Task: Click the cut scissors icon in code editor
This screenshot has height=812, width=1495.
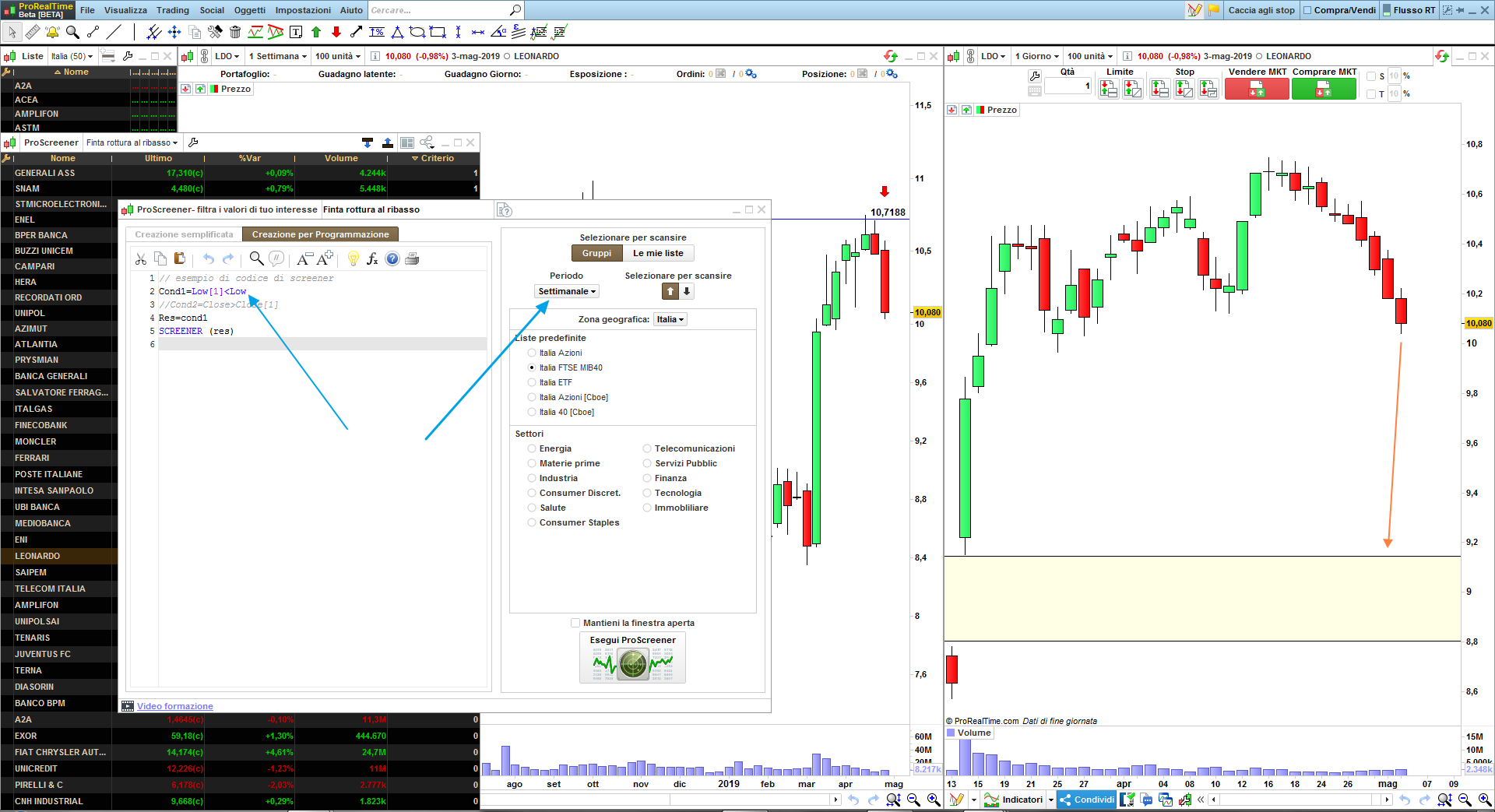Action: tap(141, 259)
